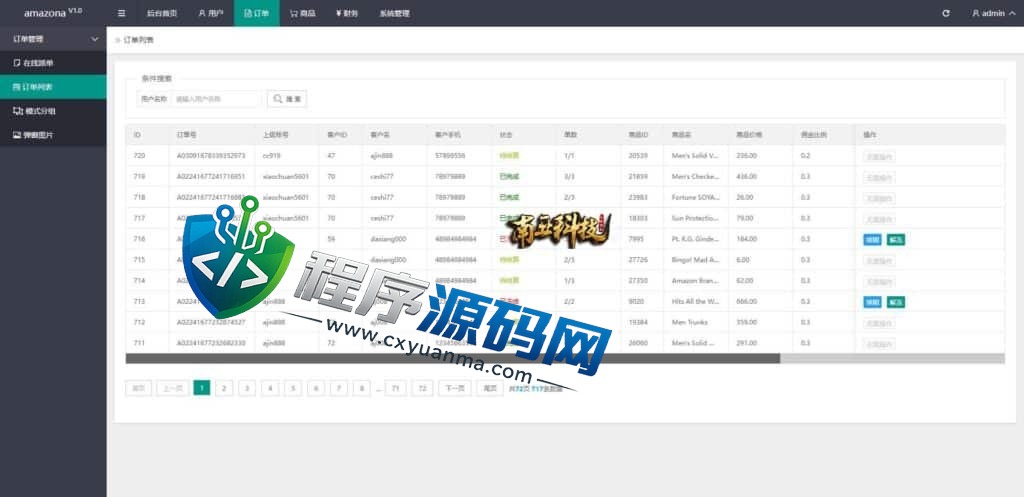
Task: Click the blue action button in row 713
Action: pos(872,302)
